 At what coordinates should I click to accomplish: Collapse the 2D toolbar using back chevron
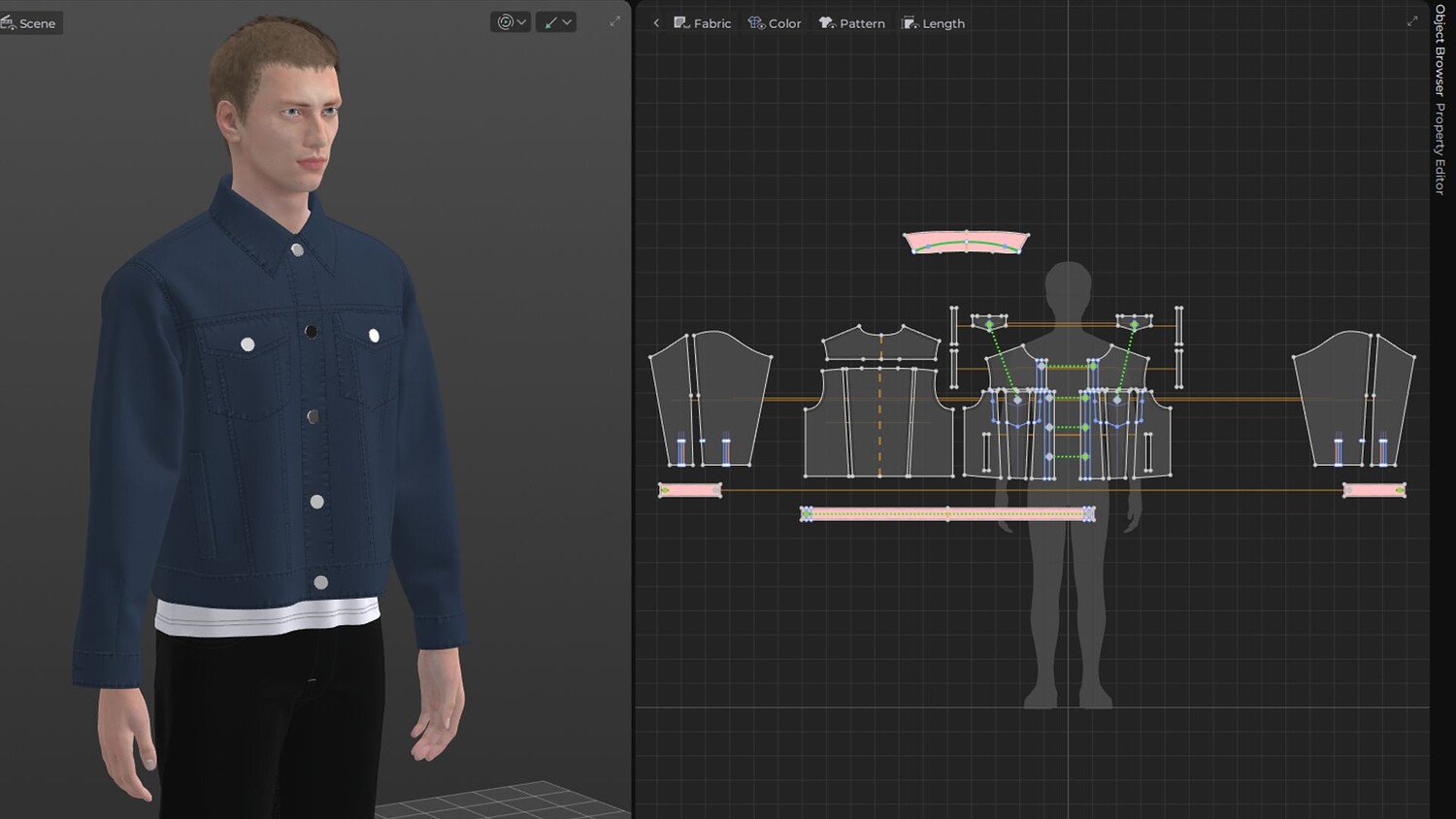coord(656,23)
